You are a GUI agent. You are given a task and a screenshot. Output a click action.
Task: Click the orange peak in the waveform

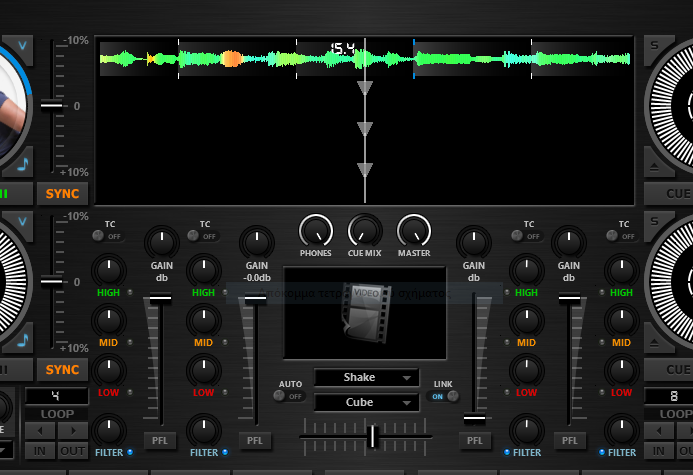pos(231,59)
